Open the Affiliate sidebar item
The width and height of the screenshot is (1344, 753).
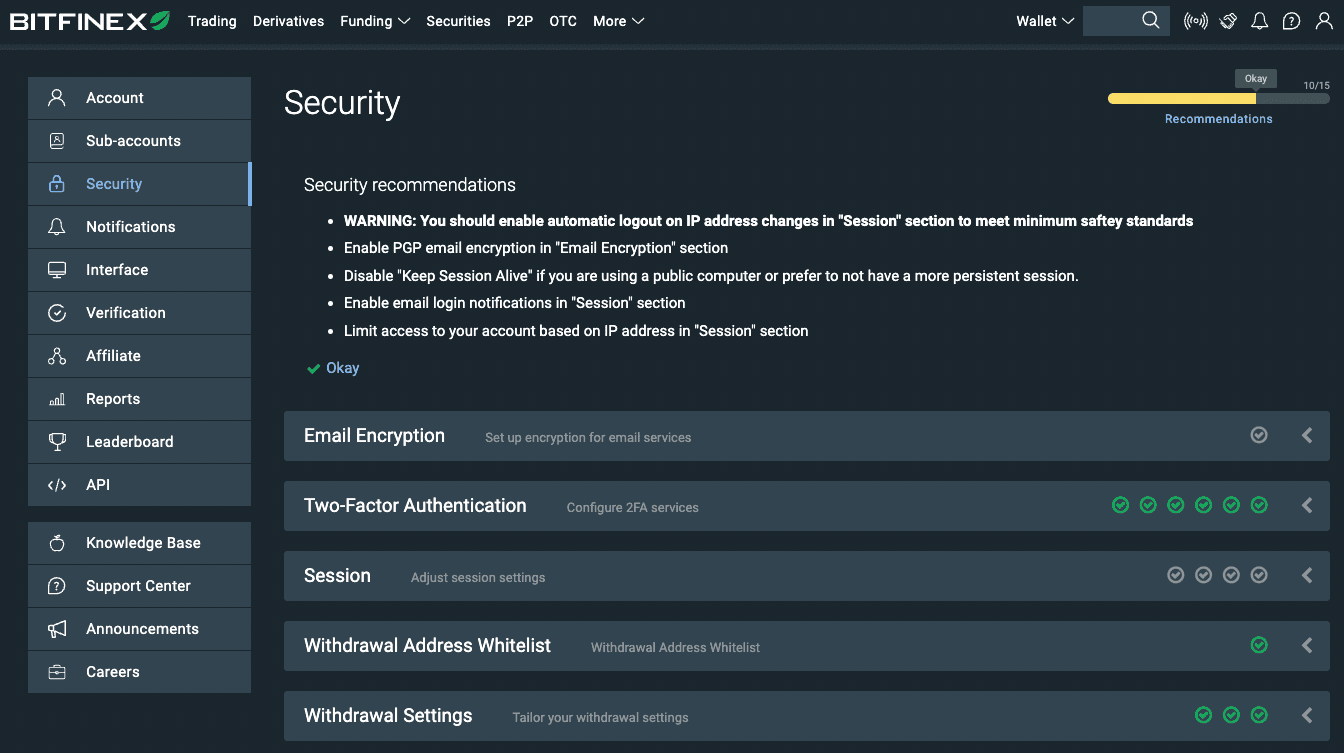(139, 356)
